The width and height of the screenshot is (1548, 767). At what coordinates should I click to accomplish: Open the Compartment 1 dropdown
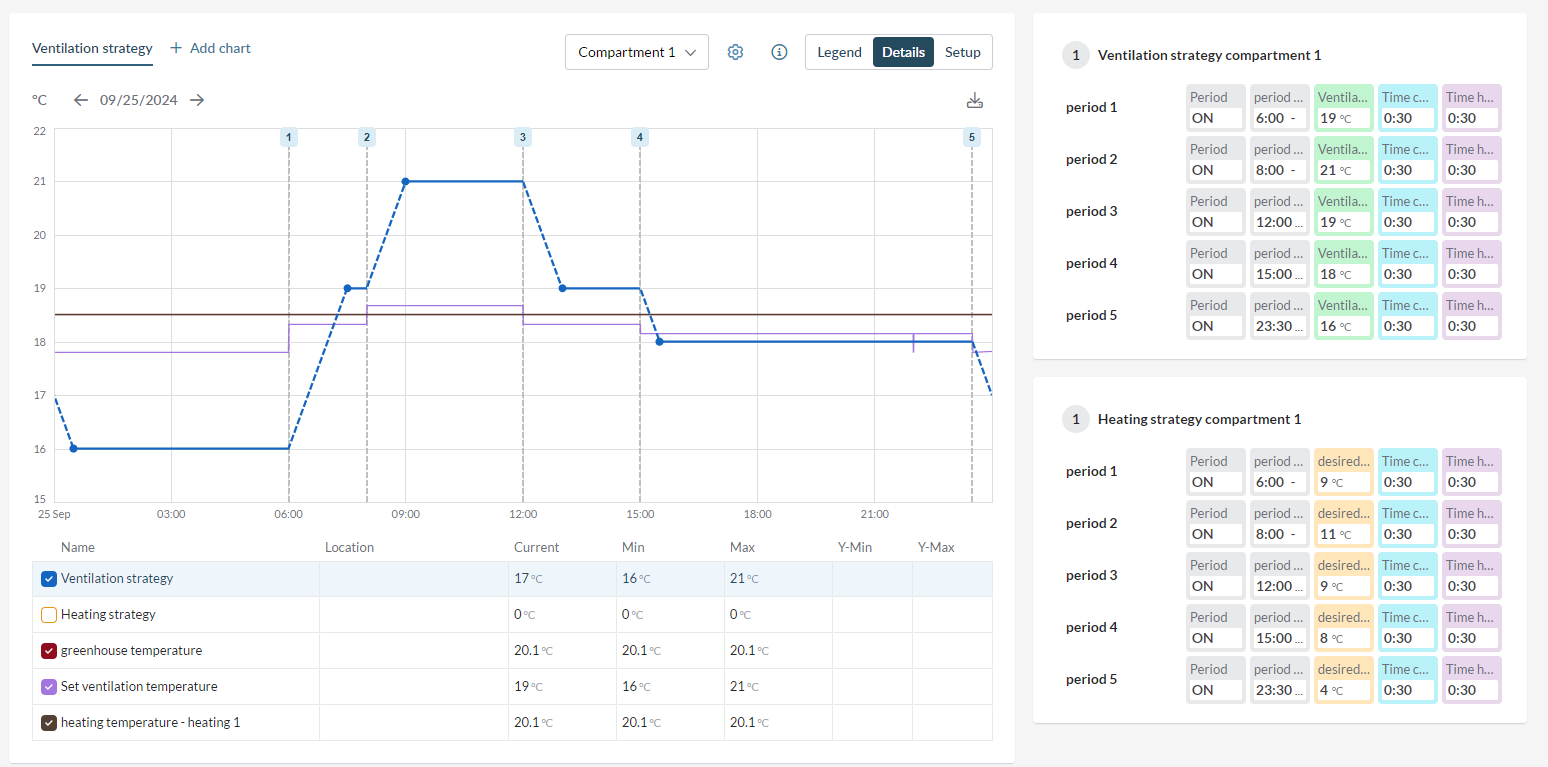[x=637, y=51]
